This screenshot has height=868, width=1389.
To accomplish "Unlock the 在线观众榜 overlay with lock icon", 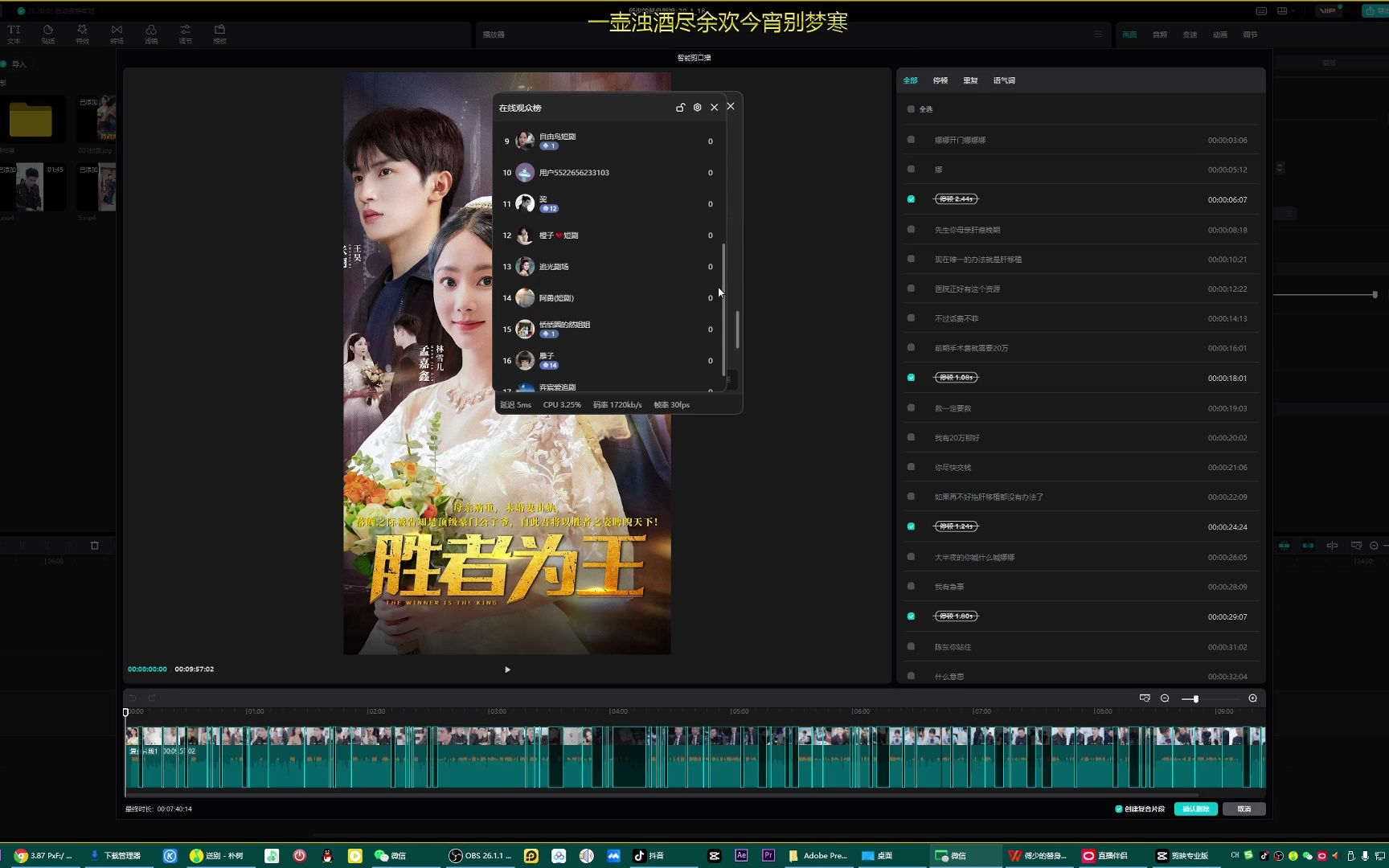I will (x=680, y=107).
